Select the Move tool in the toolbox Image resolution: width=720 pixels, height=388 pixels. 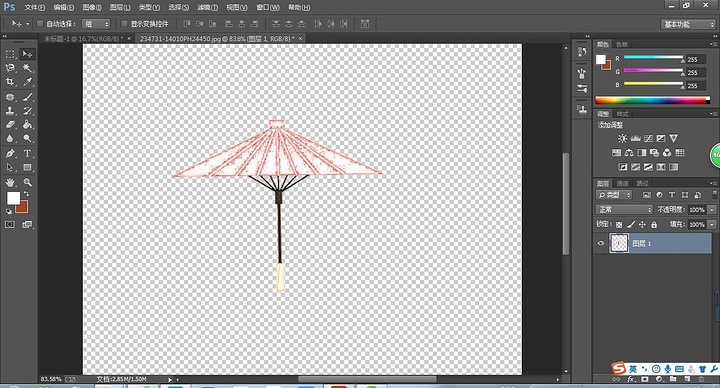pos(28,54)
